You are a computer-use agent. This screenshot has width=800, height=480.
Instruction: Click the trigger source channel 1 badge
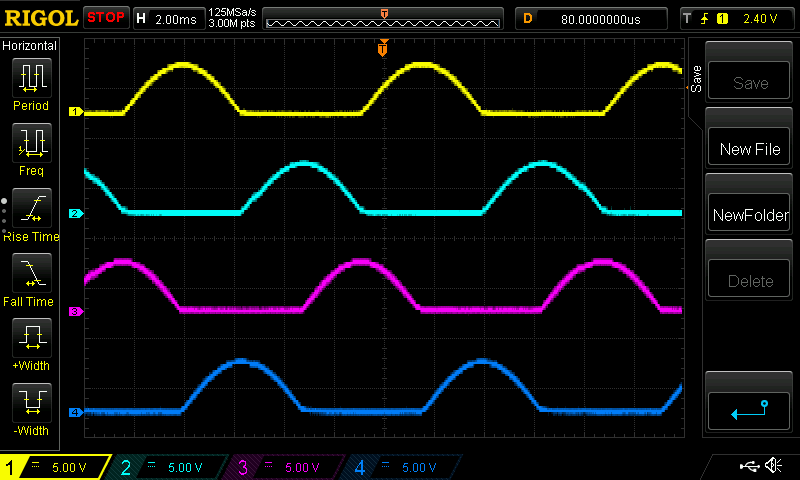722,19
